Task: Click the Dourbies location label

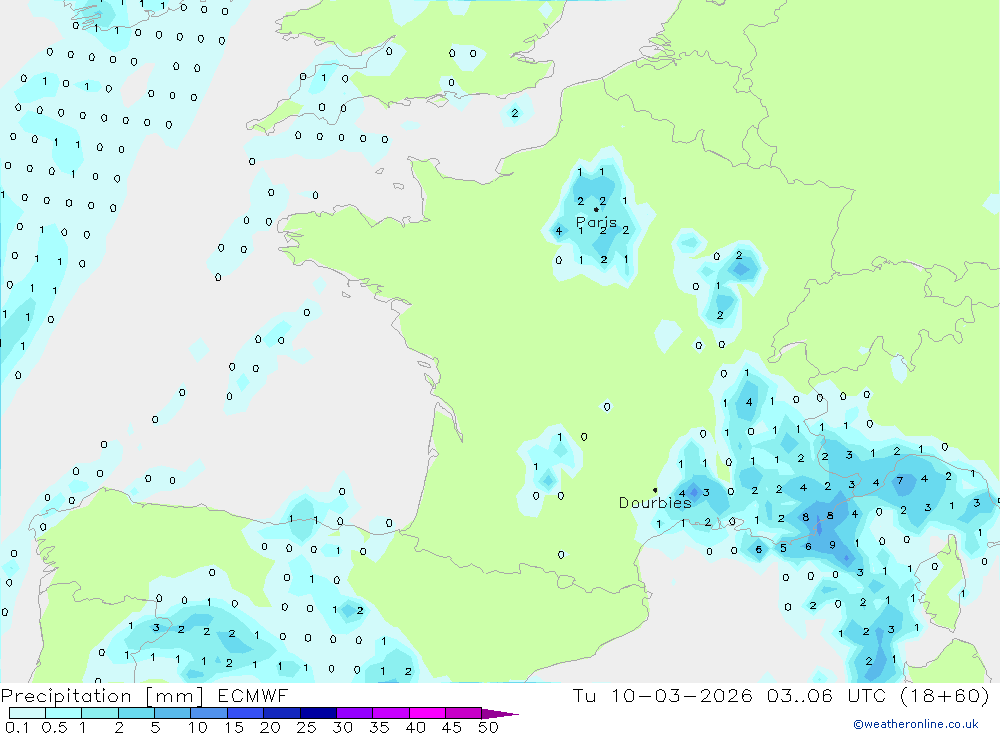Action: (655, 503)
